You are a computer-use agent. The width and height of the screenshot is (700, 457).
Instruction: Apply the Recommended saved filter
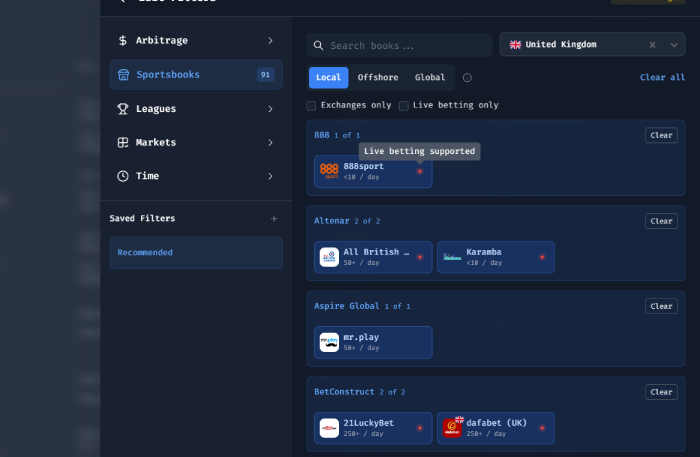pyautogui.click(x=196, y=253)
